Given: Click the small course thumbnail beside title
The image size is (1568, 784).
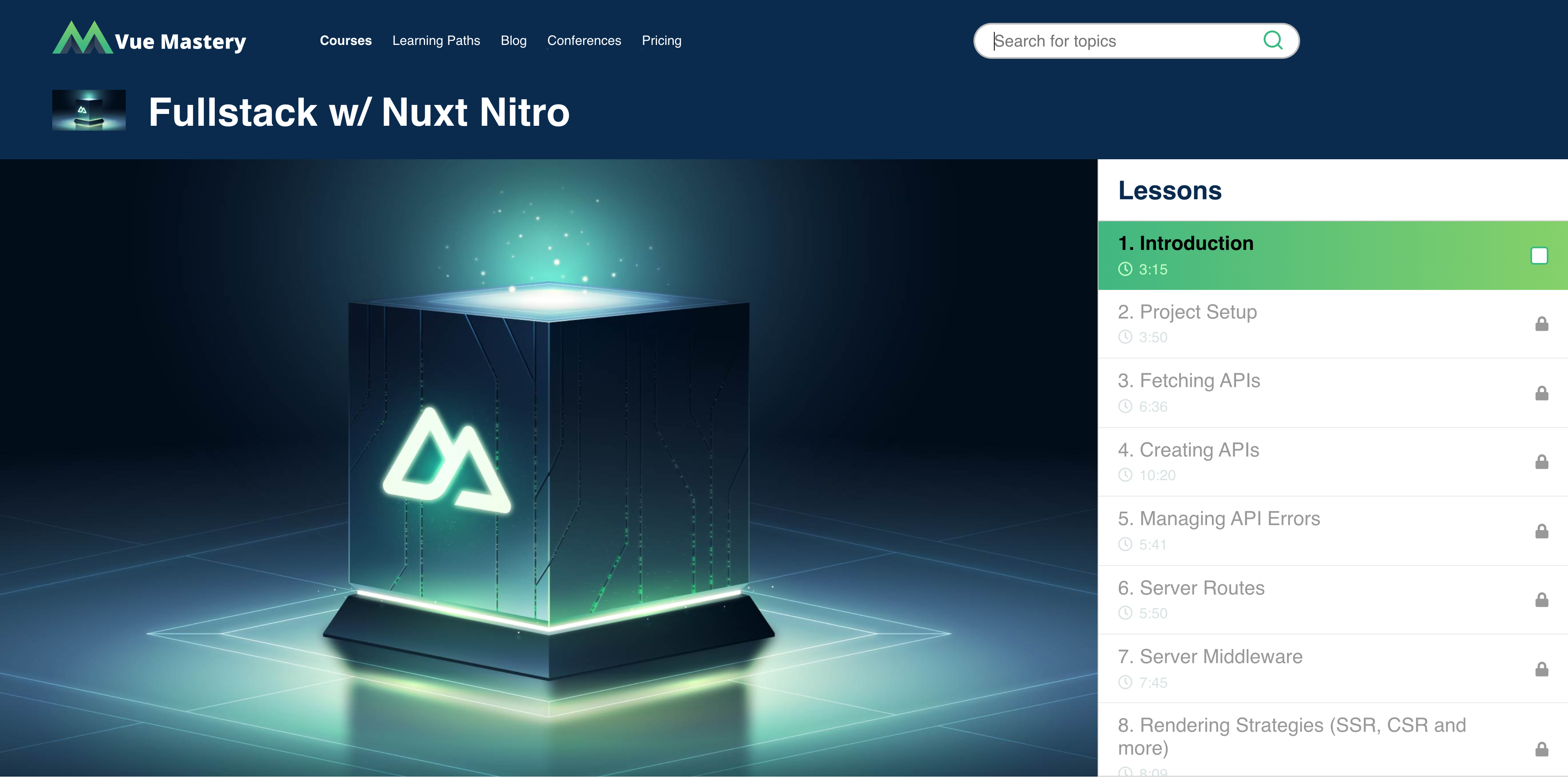Looking at the screenshot, I should tap(89, 110).
